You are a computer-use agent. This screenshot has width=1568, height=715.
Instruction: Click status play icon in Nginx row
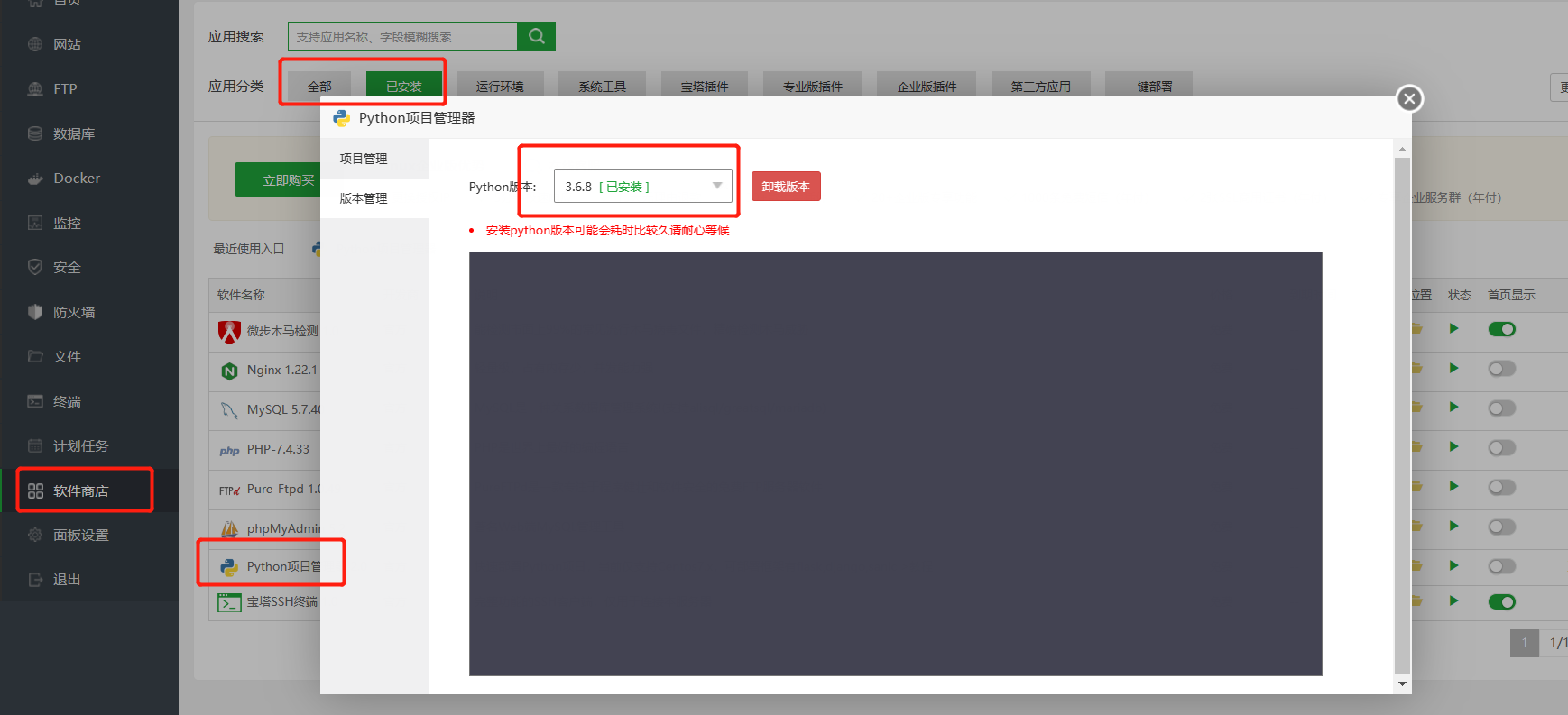(x=1453, y=368)
